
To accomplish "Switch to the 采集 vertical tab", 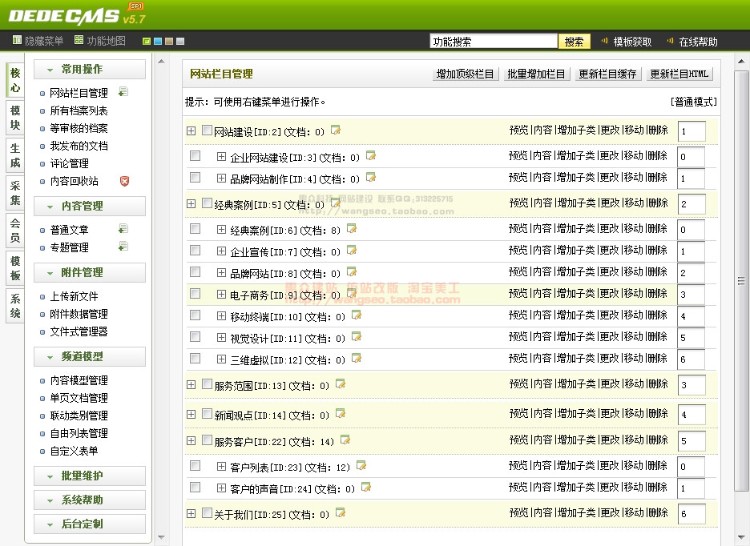I will 15,193.
